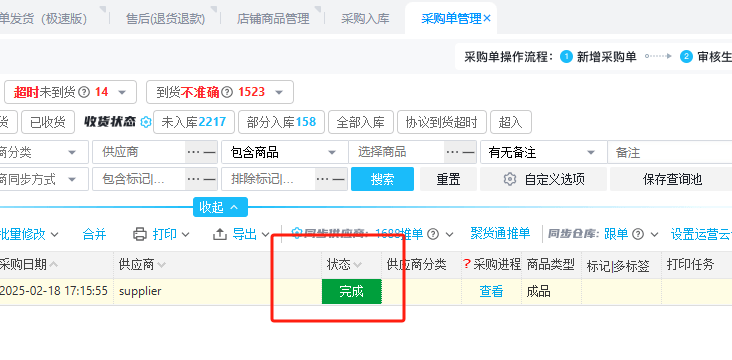Open the 设置运营云 link

pos(701,233)
